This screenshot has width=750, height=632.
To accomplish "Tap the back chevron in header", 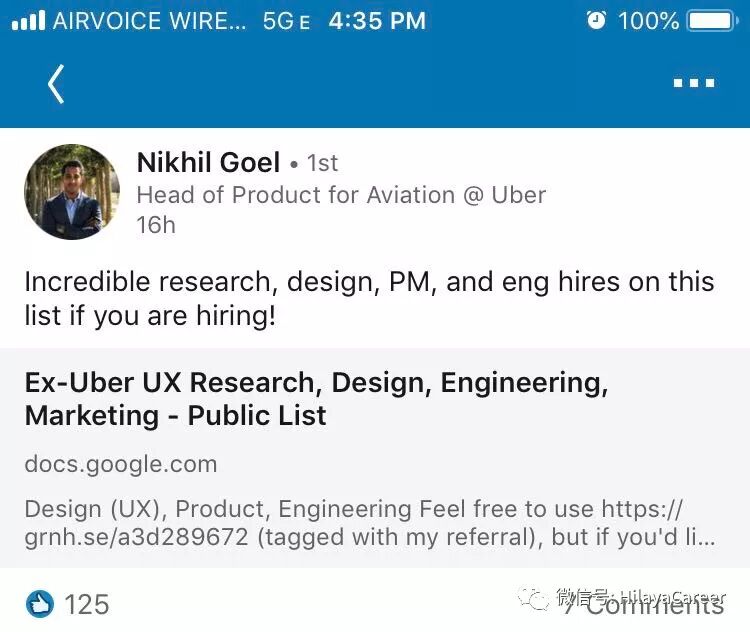I will (x=56, y=84).
